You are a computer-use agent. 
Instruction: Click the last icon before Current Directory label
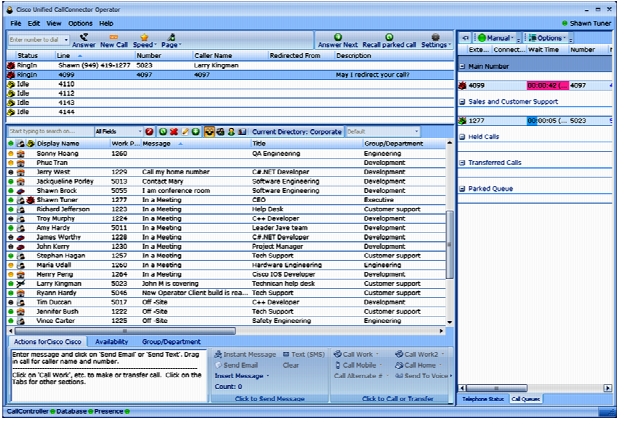coord(242,132)
